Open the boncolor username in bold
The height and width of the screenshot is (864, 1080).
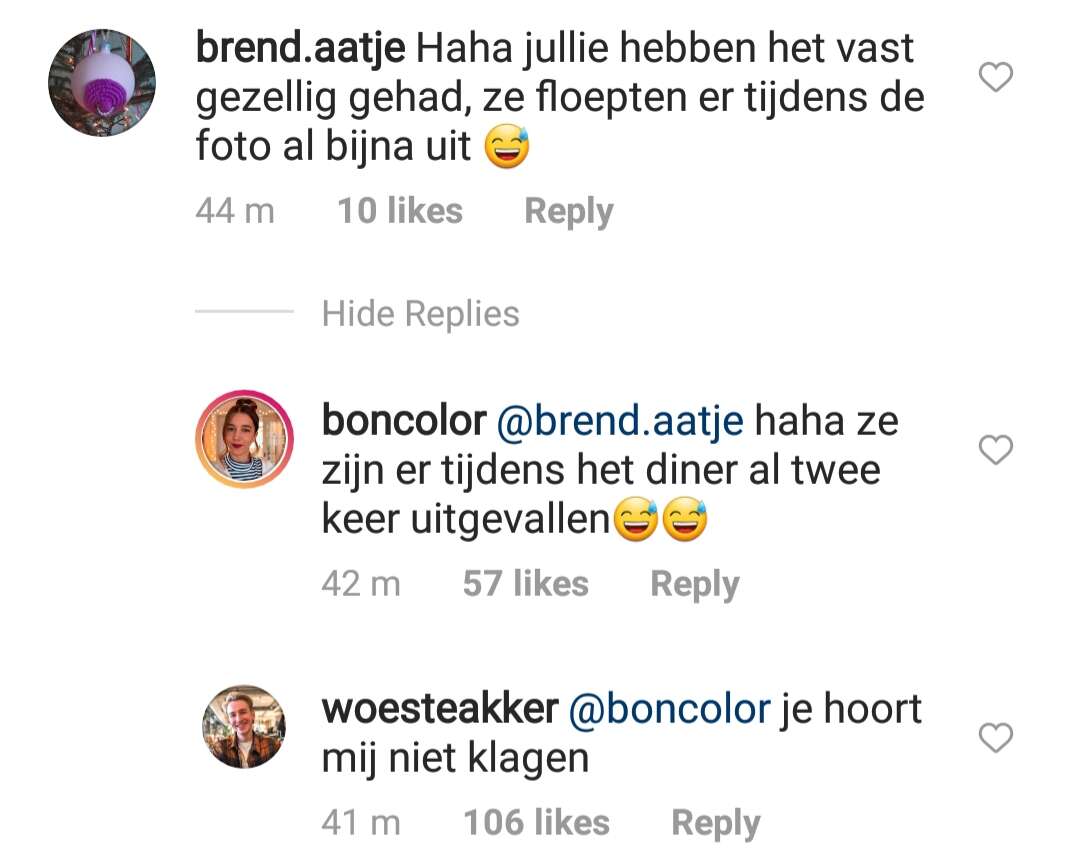pyautogui.click(x=404, y=420)
